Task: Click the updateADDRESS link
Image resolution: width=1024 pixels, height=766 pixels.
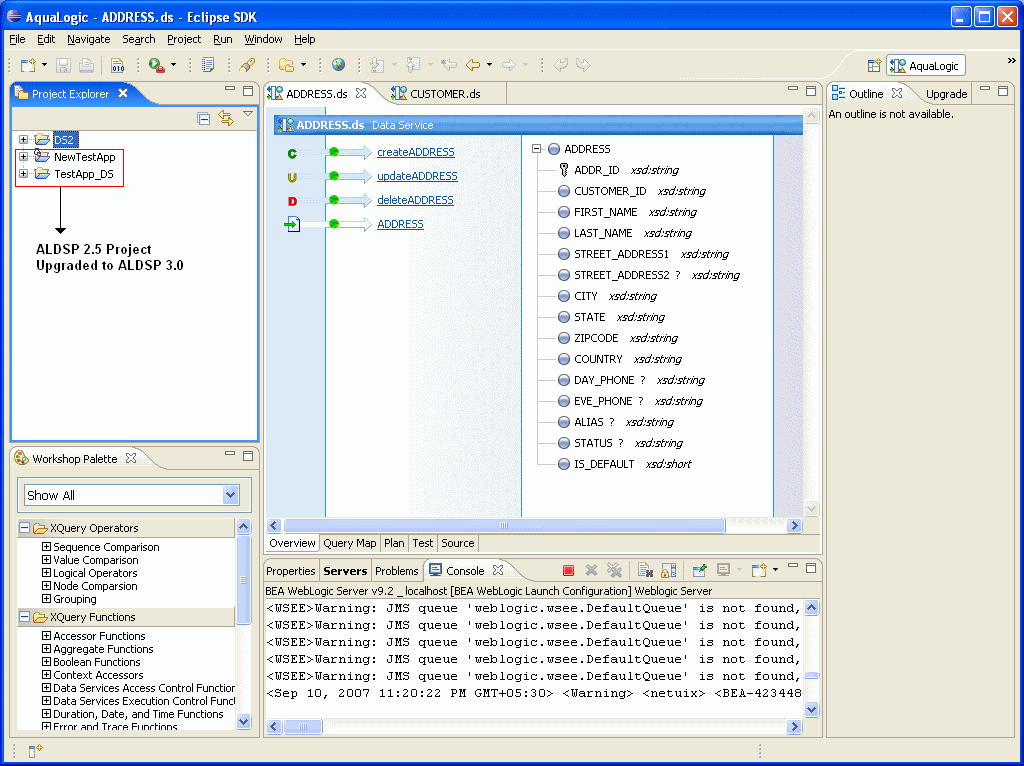Action: (417, 176)
